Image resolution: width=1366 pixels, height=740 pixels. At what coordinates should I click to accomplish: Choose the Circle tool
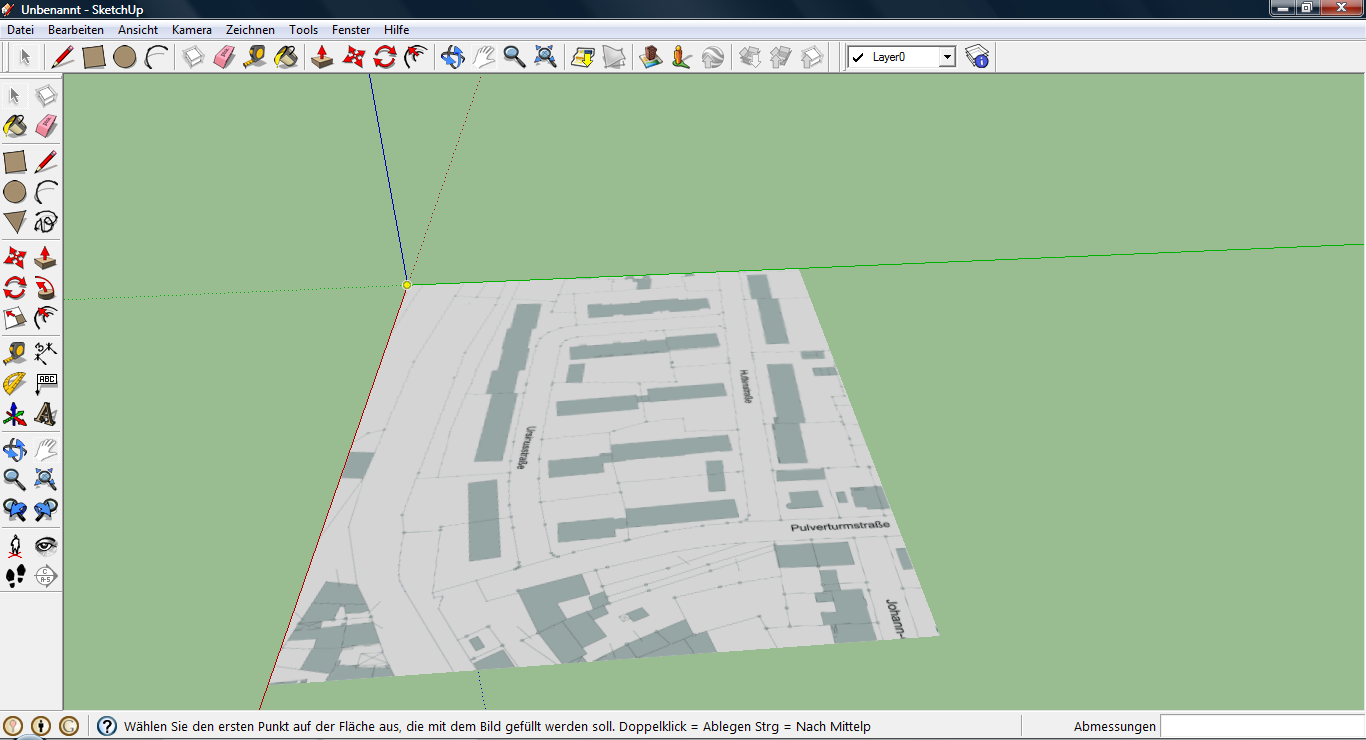pyautogui.click(x=123, y=57)
